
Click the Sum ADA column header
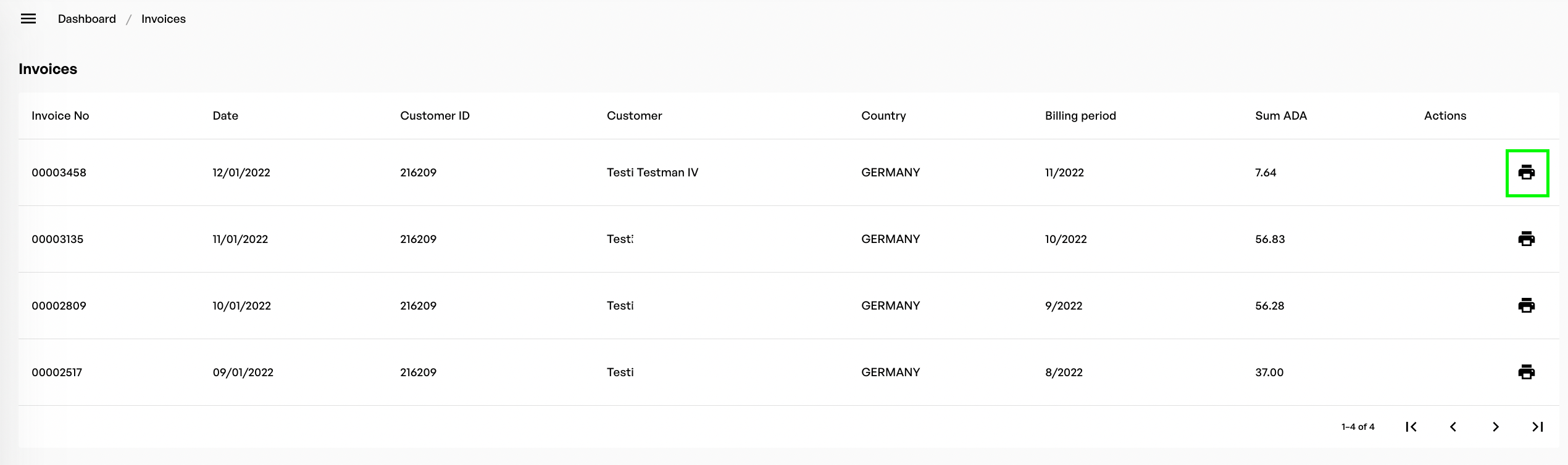click(x=1281, y=116)
